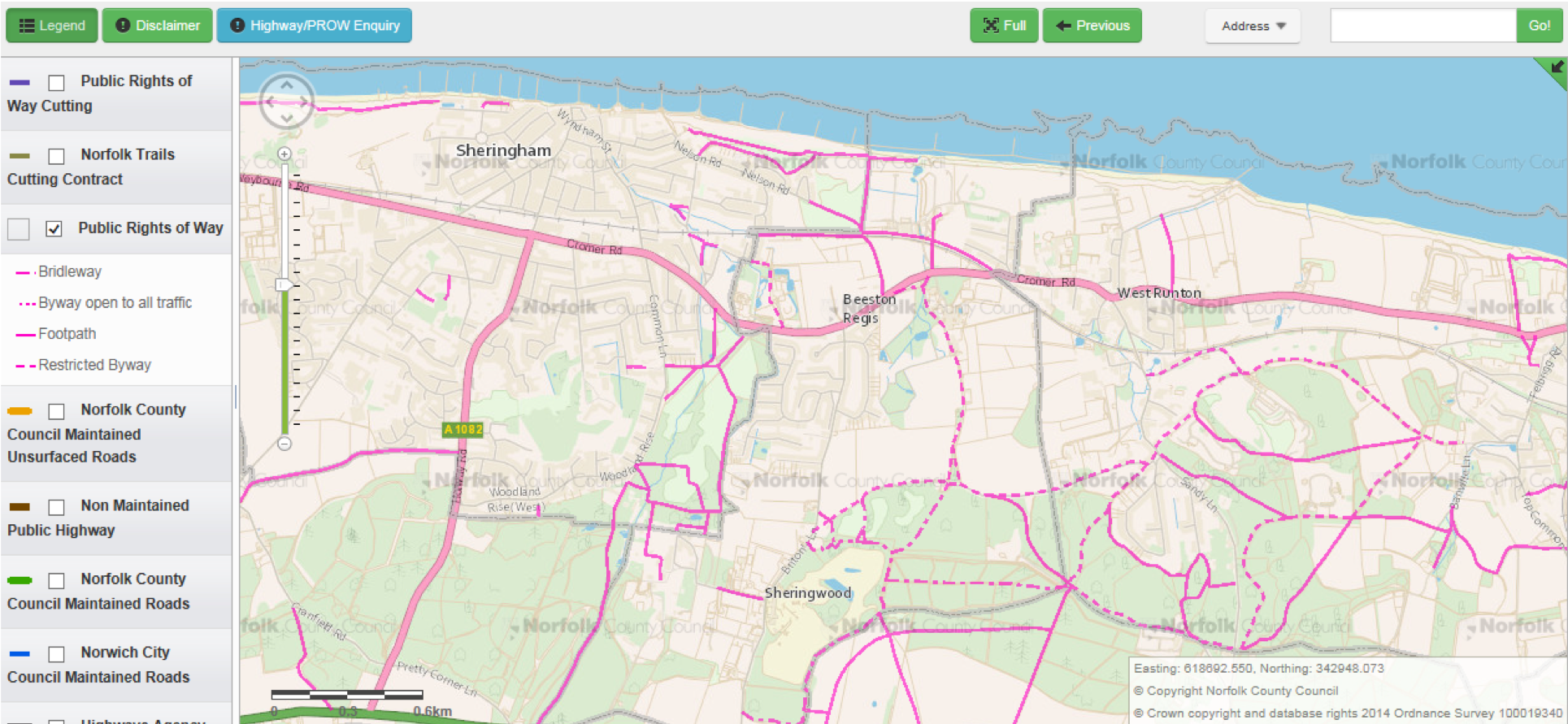Enable Maintained Unsurfaced Roads layer checkbox
The width and height of the screenshot is (1568, 724).
[x=56, y=410]
